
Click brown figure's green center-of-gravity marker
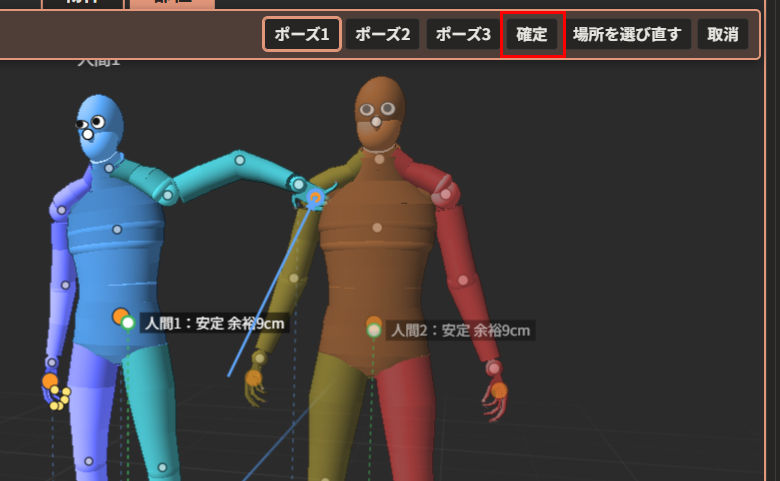point(374,330)
